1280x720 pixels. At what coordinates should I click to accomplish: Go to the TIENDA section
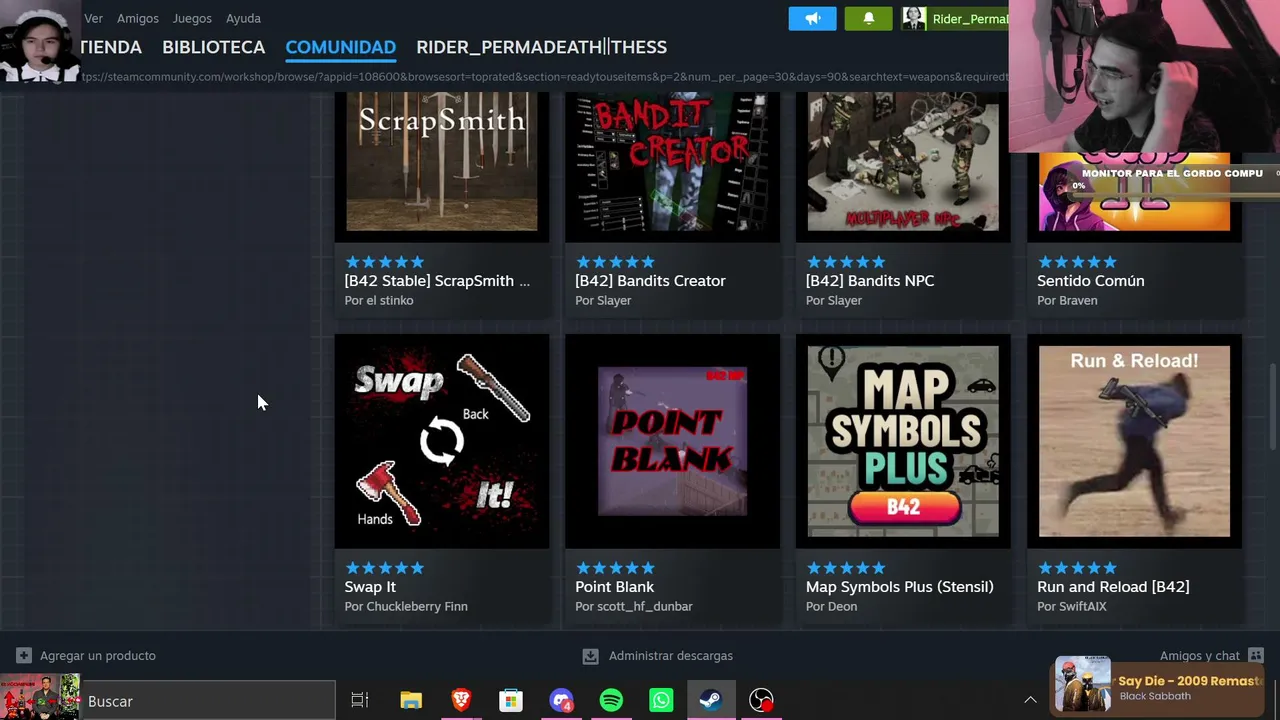point(111,47)
